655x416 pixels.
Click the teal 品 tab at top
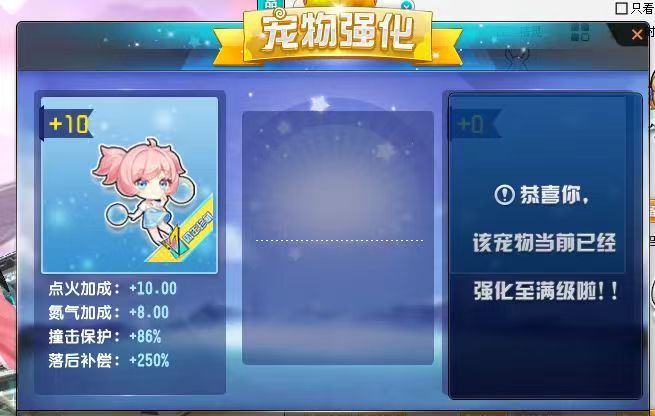tap(271, 4)
